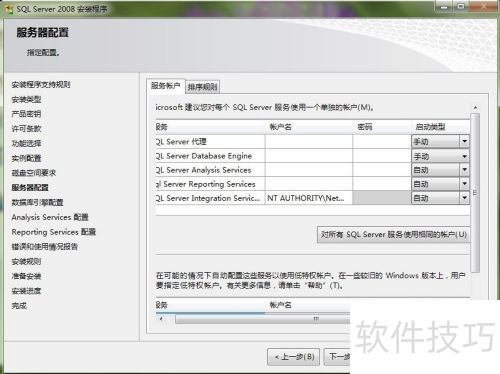Click 功能选择 step in sidebar
This screenshot has height=374, width=500.
click(26, 143)
